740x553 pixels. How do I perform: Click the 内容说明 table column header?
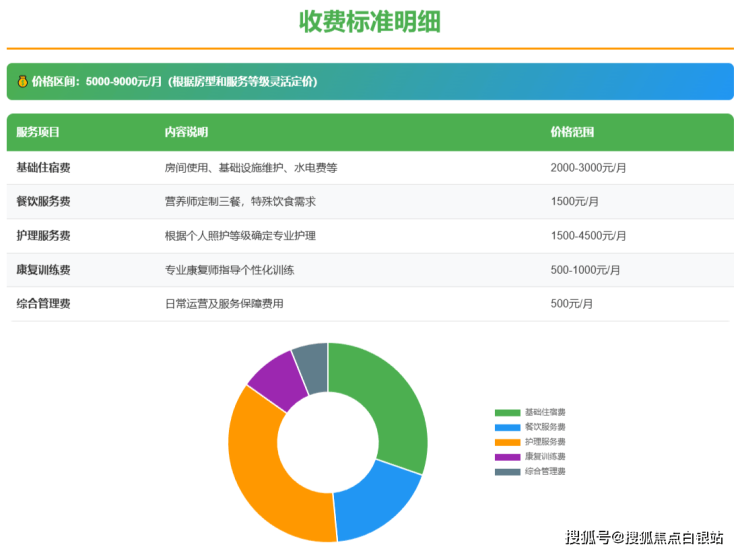(x=186, y=132)
